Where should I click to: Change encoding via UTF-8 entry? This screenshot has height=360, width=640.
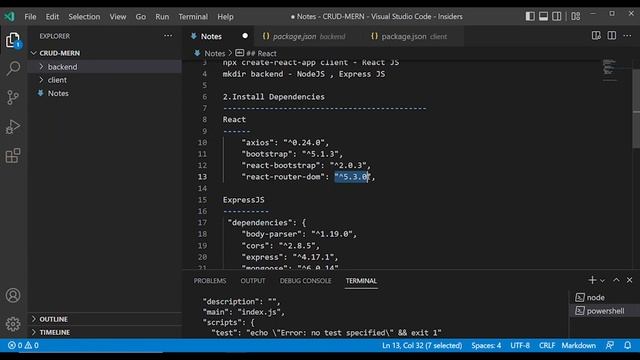[x=520, y=345]
